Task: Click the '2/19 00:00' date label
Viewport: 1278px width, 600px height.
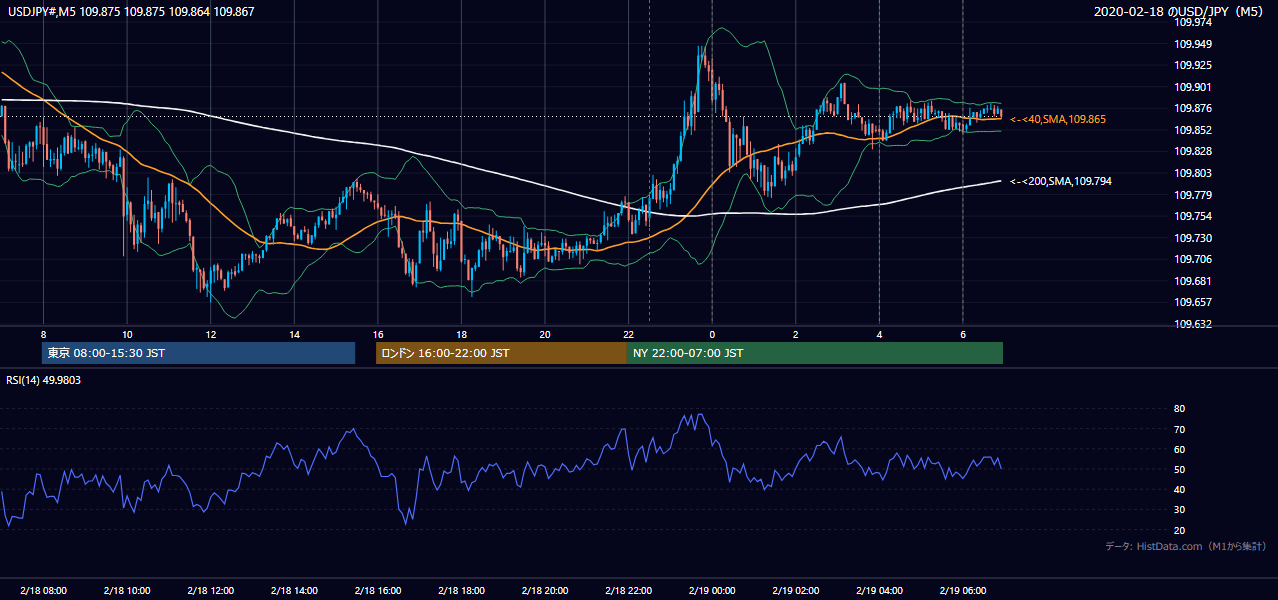Action: coord(712,590)
